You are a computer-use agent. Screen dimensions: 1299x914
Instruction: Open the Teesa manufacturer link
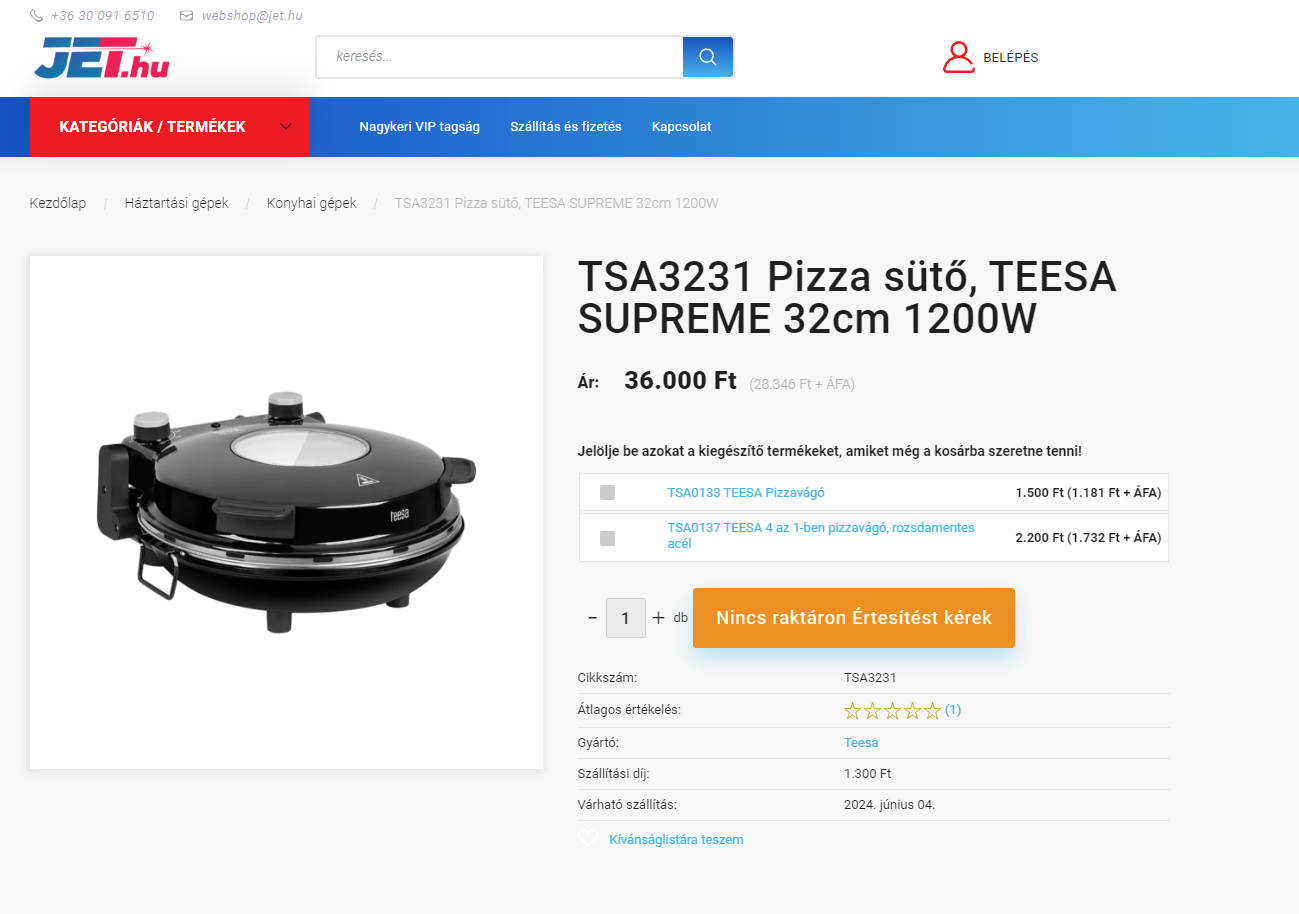861,743
